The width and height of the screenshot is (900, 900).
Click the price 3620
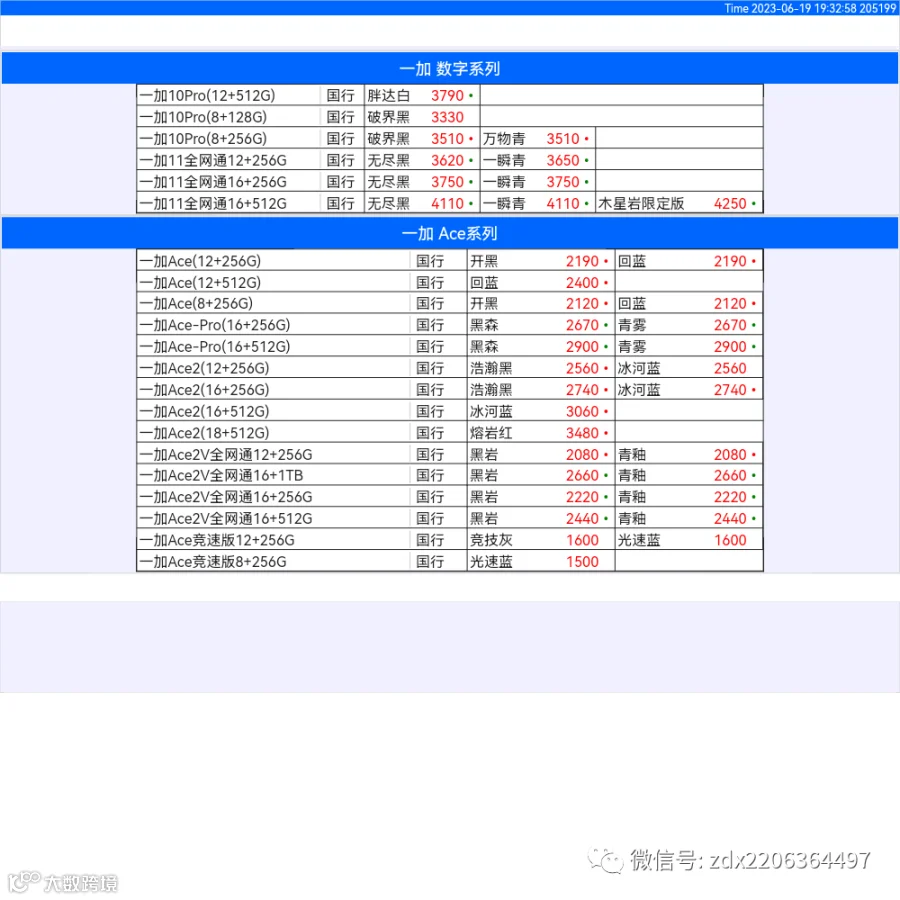447,160
